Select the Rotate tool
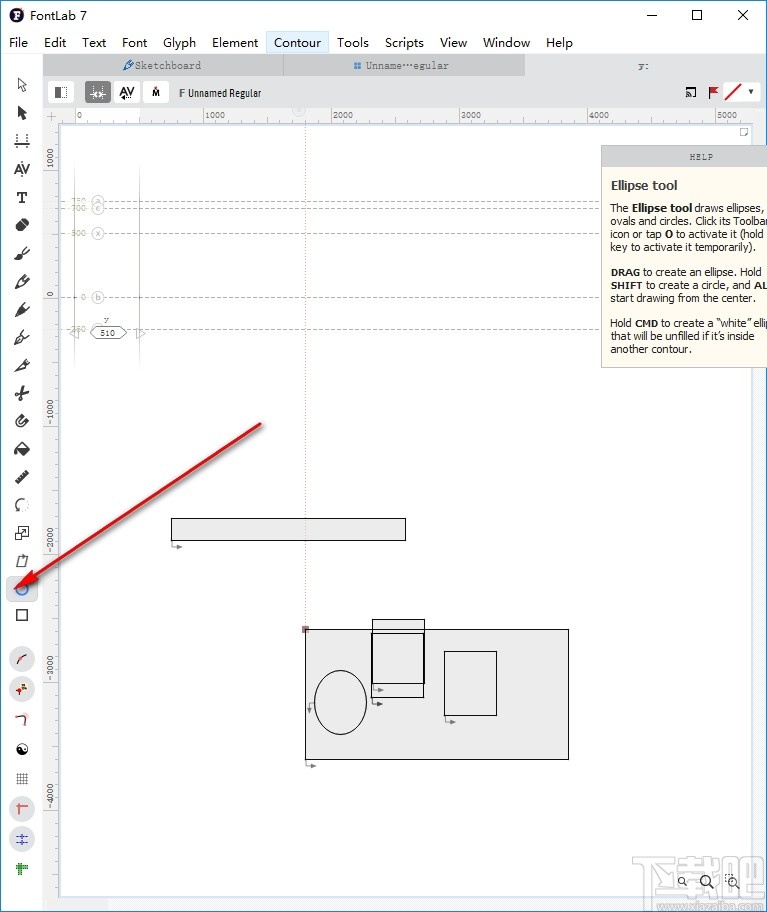Screen dimensions: 767x912 click(x=22, y=504)
